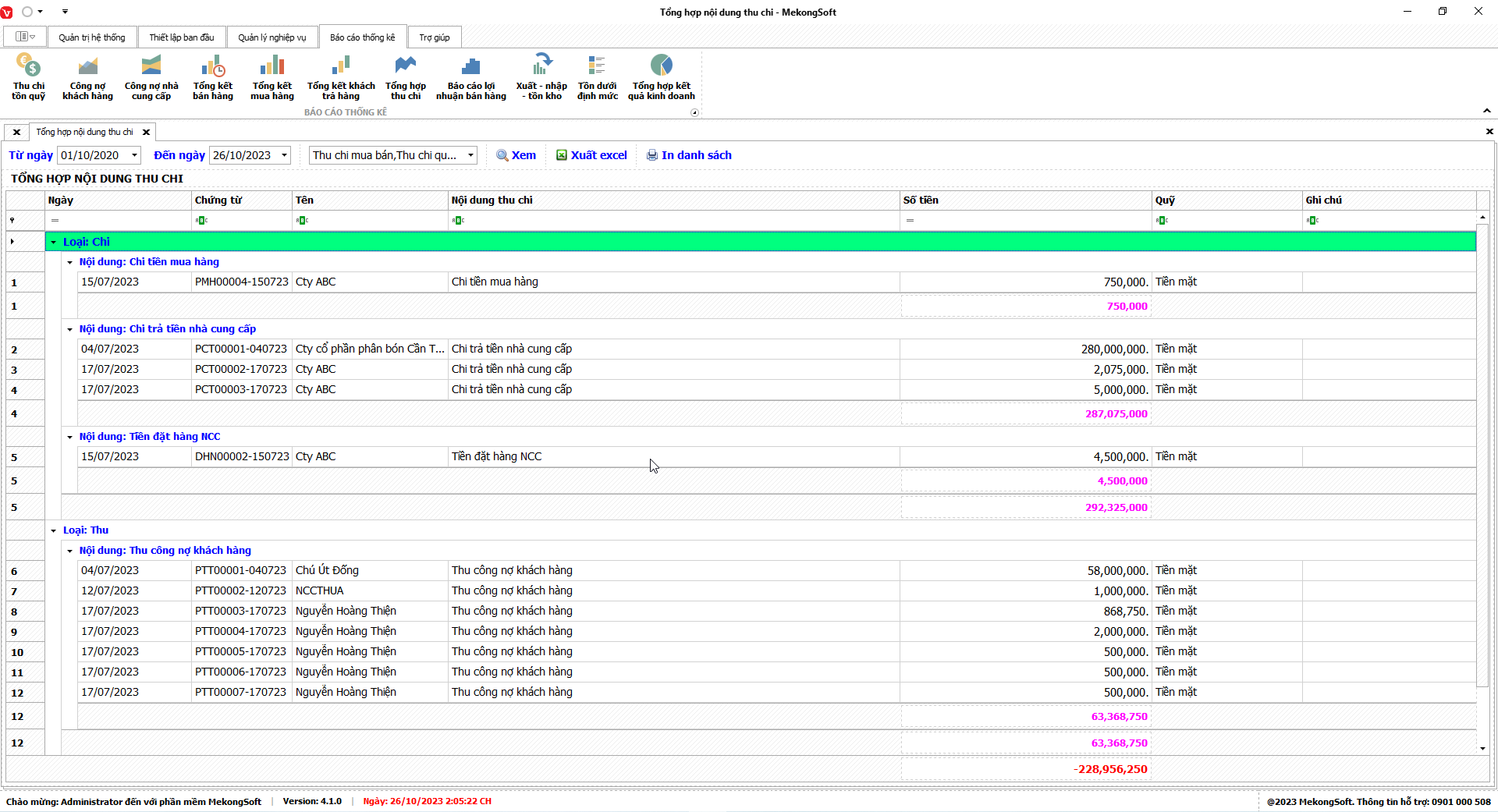Open Công nợ khách hàng report
This screenshot has width=1498, height=812.
(x=87, y=76)
